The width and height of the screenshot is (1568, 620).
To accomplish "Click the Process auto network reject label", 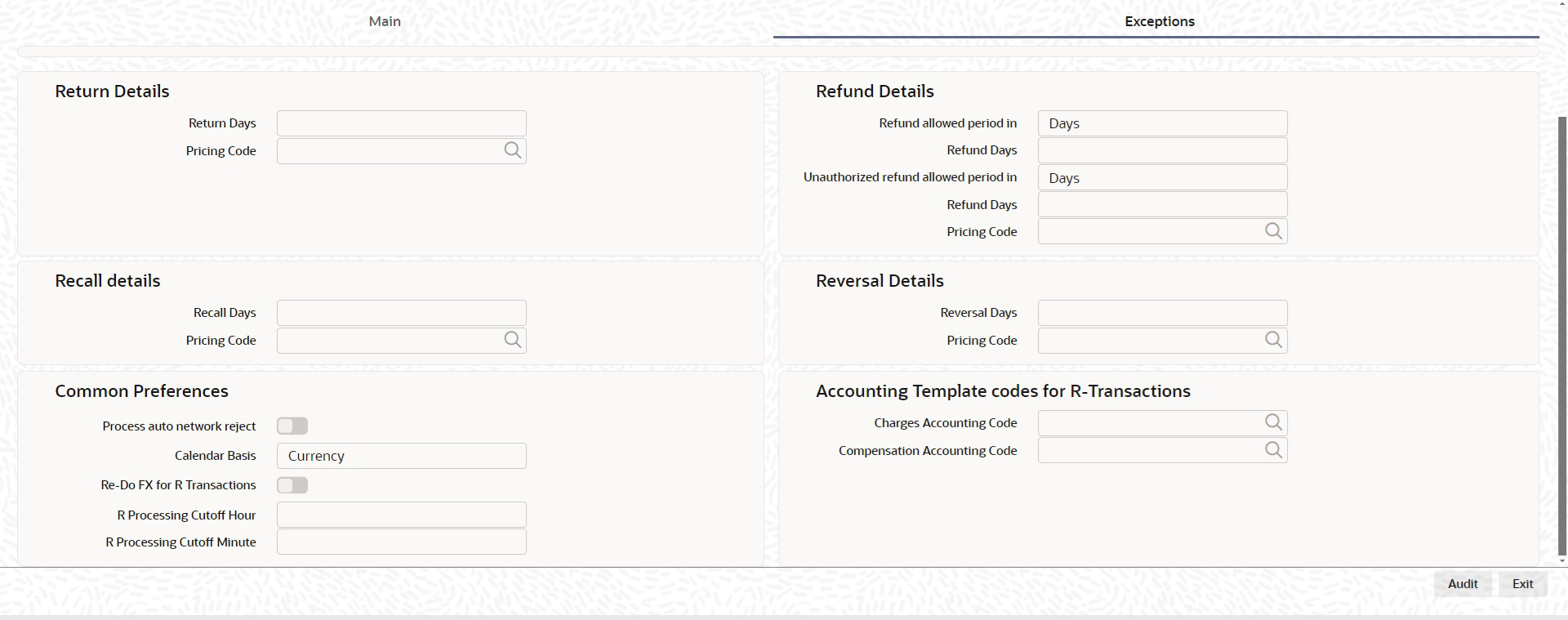I will coord(179,426).
